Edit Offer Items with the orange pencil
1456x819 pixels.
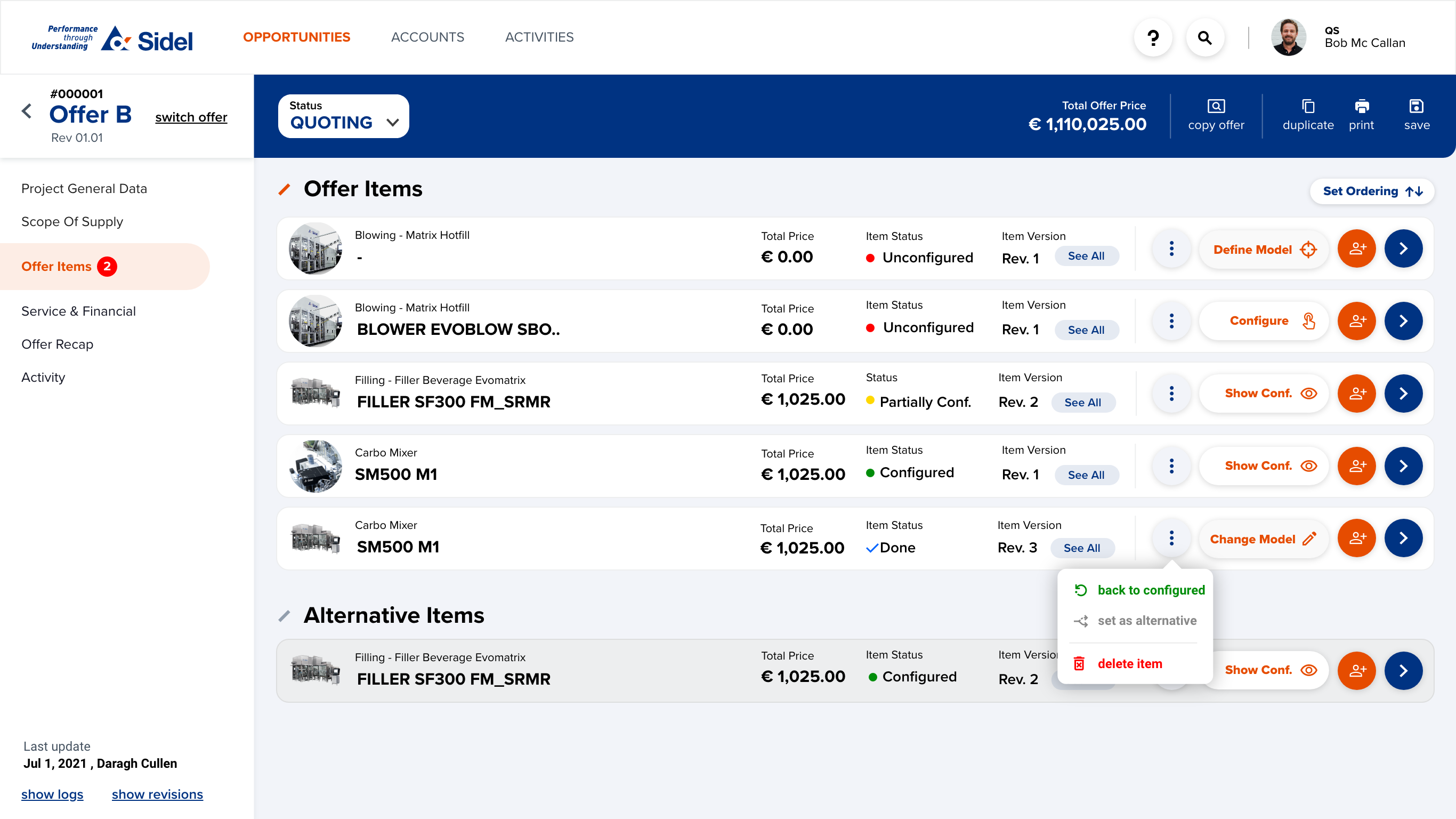tap(284, 189)
